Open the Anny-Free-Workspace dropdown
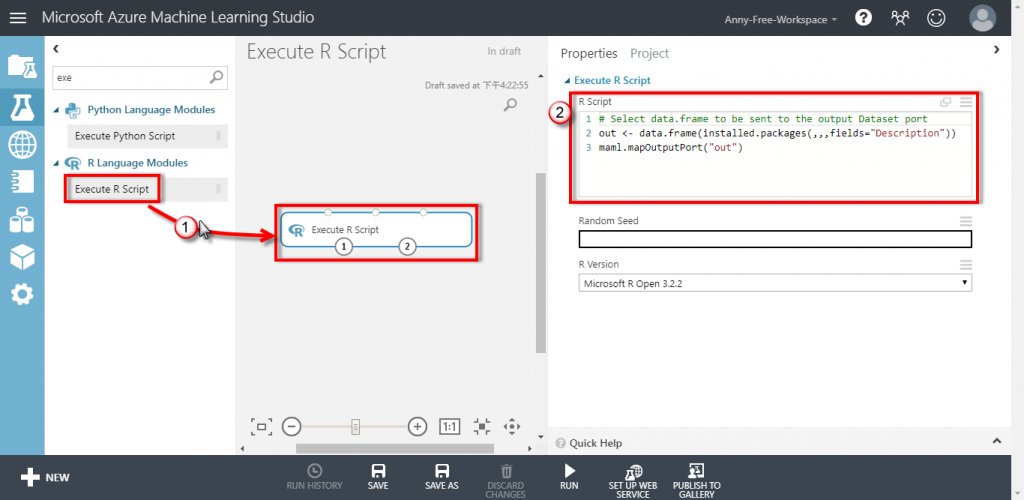The image size is (1024, 500). pyautogui.click(x=781, y=20)
